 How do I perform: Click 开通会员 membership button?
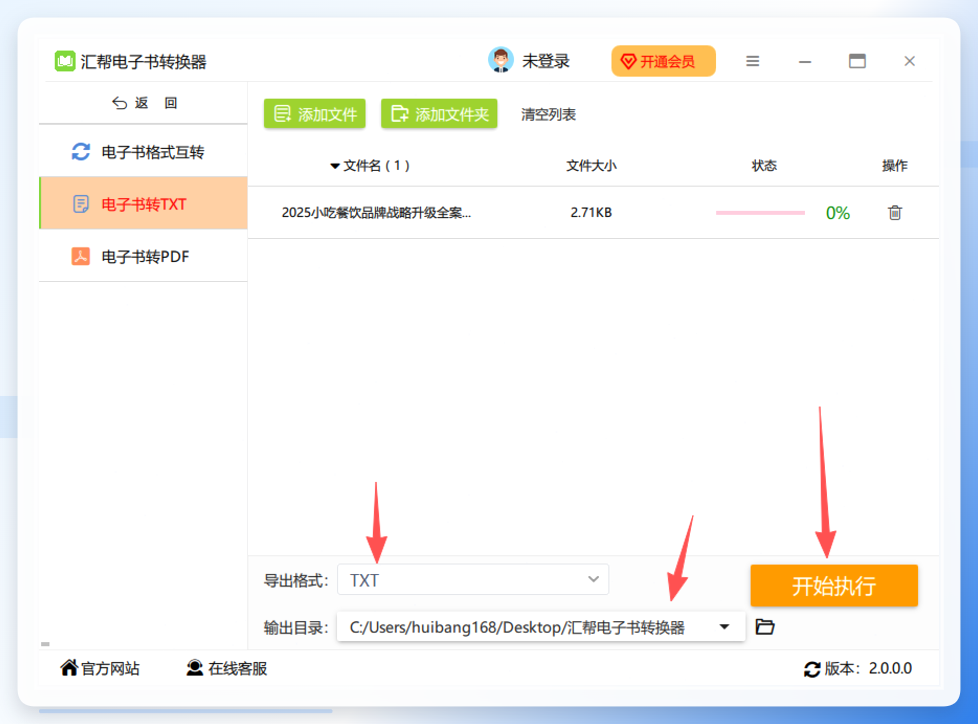pos(663,61)
